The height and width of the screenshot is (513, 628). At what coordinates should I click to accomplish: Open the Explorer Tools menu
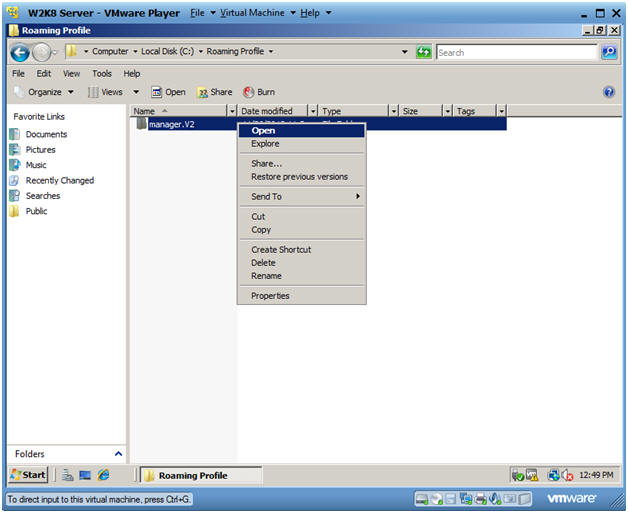[102, 74]
